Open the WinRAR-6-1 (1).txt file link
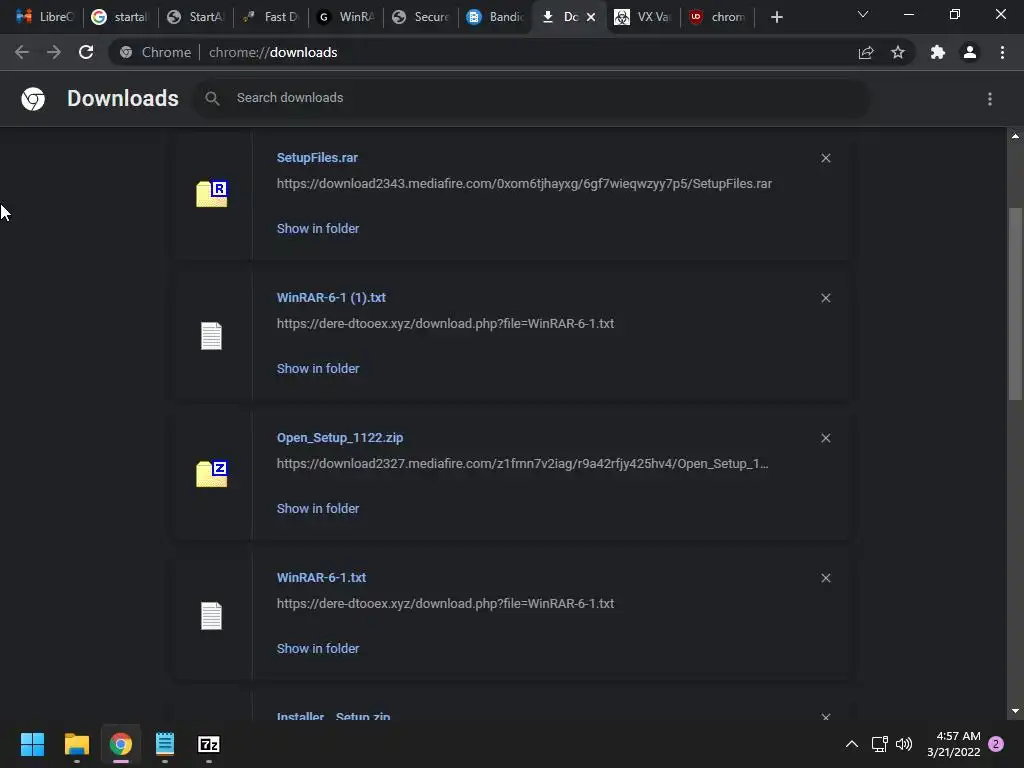This screenshot has height=768, width=1024. click(331, 297)
